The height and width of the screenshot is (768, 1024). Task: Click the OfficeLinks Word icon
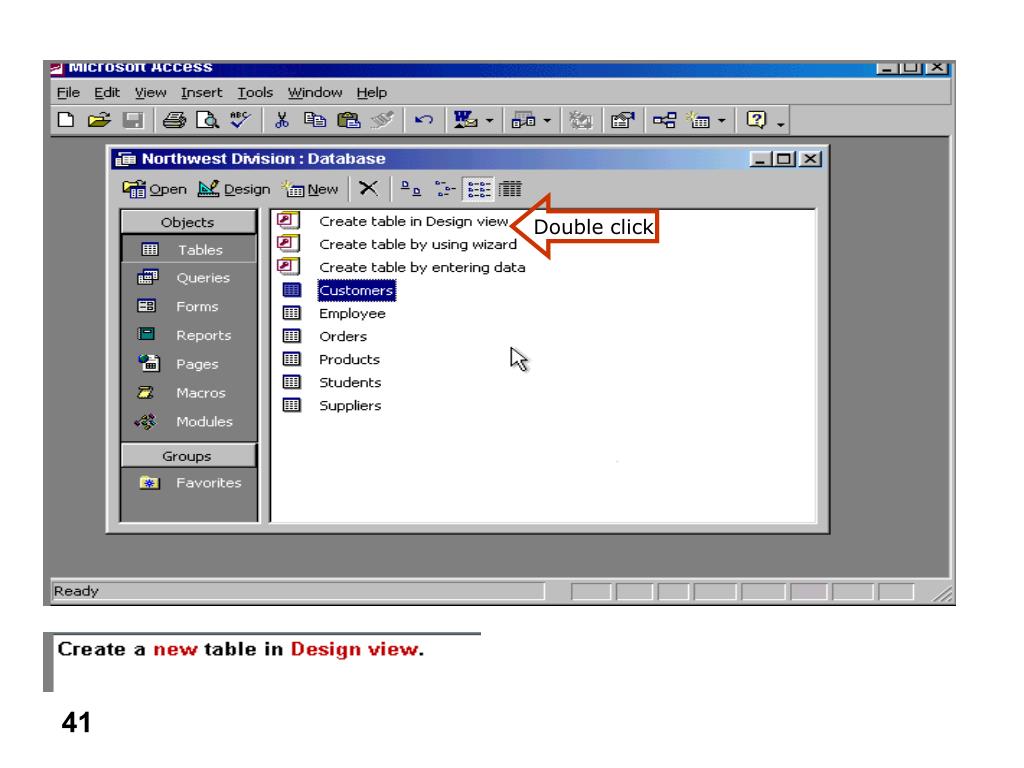465,120
